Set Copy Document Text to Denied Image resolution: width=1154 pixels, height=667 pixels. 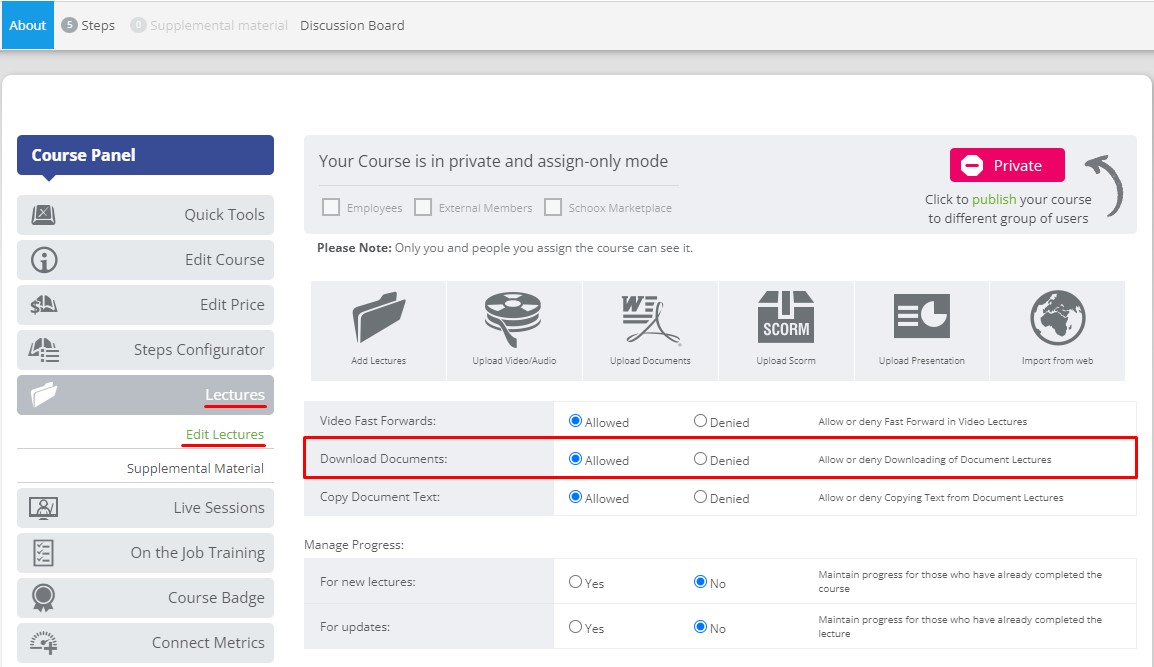[700, 497]
